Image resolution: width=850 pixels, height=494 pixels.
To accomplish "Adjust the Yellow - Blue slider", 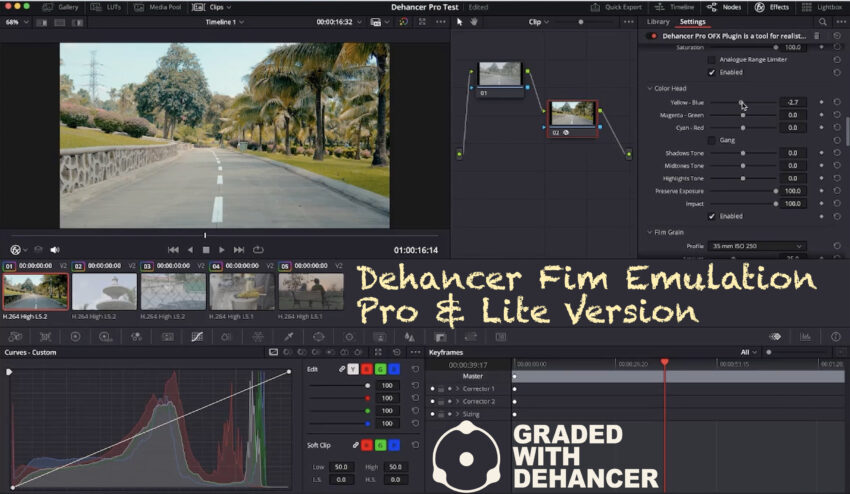I will click(743, 102).
